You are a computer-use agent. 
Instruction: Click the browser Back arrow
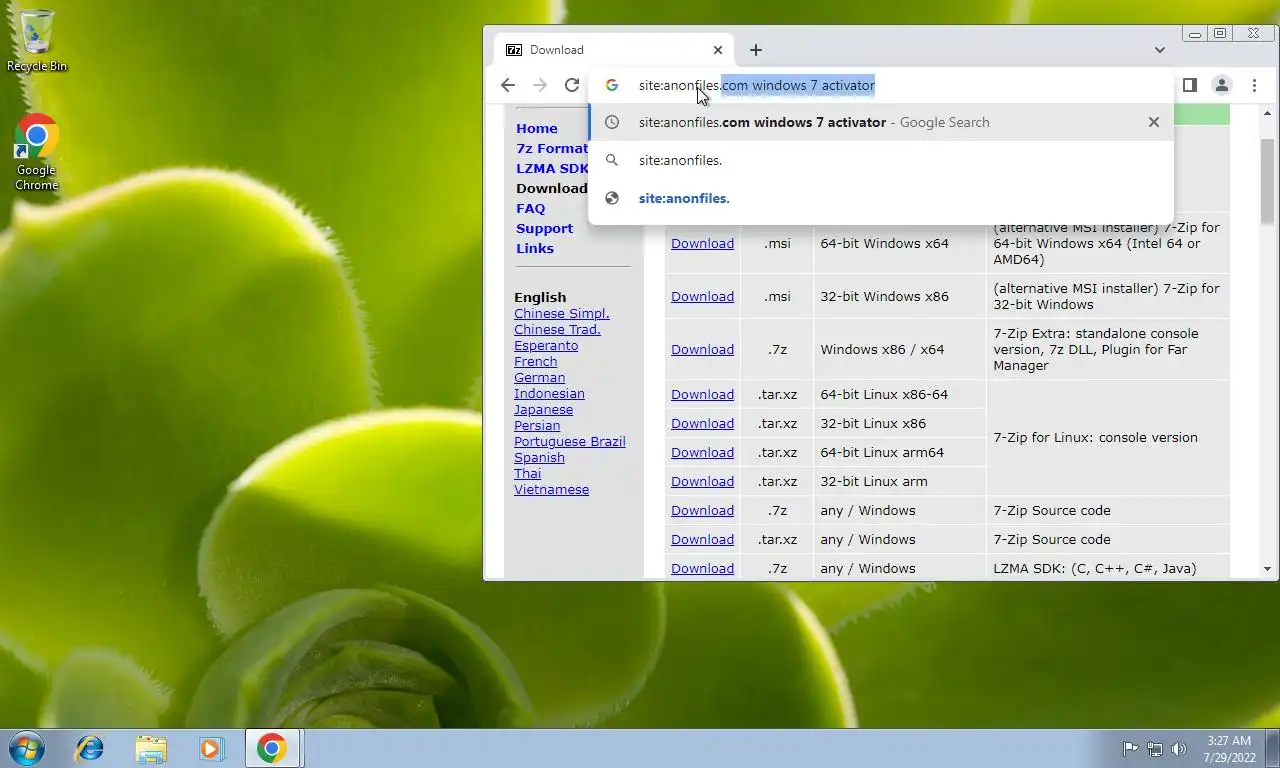click(x=508, y=85)
